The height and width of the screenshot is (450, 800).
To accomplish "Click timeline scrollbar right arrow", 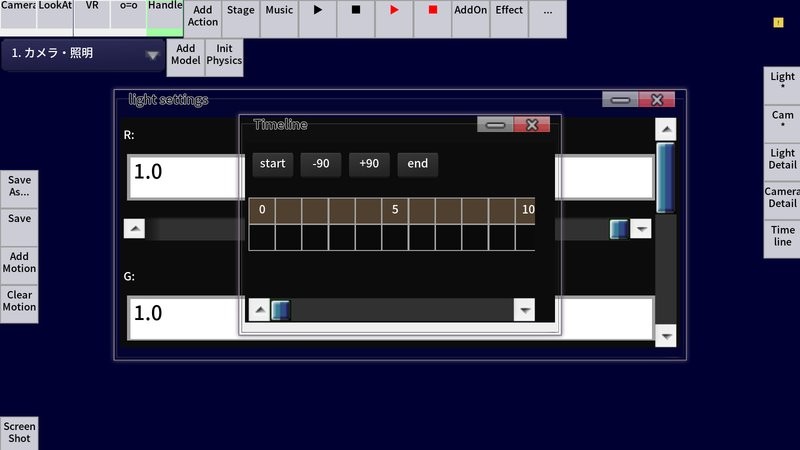I will click(524, 310).
